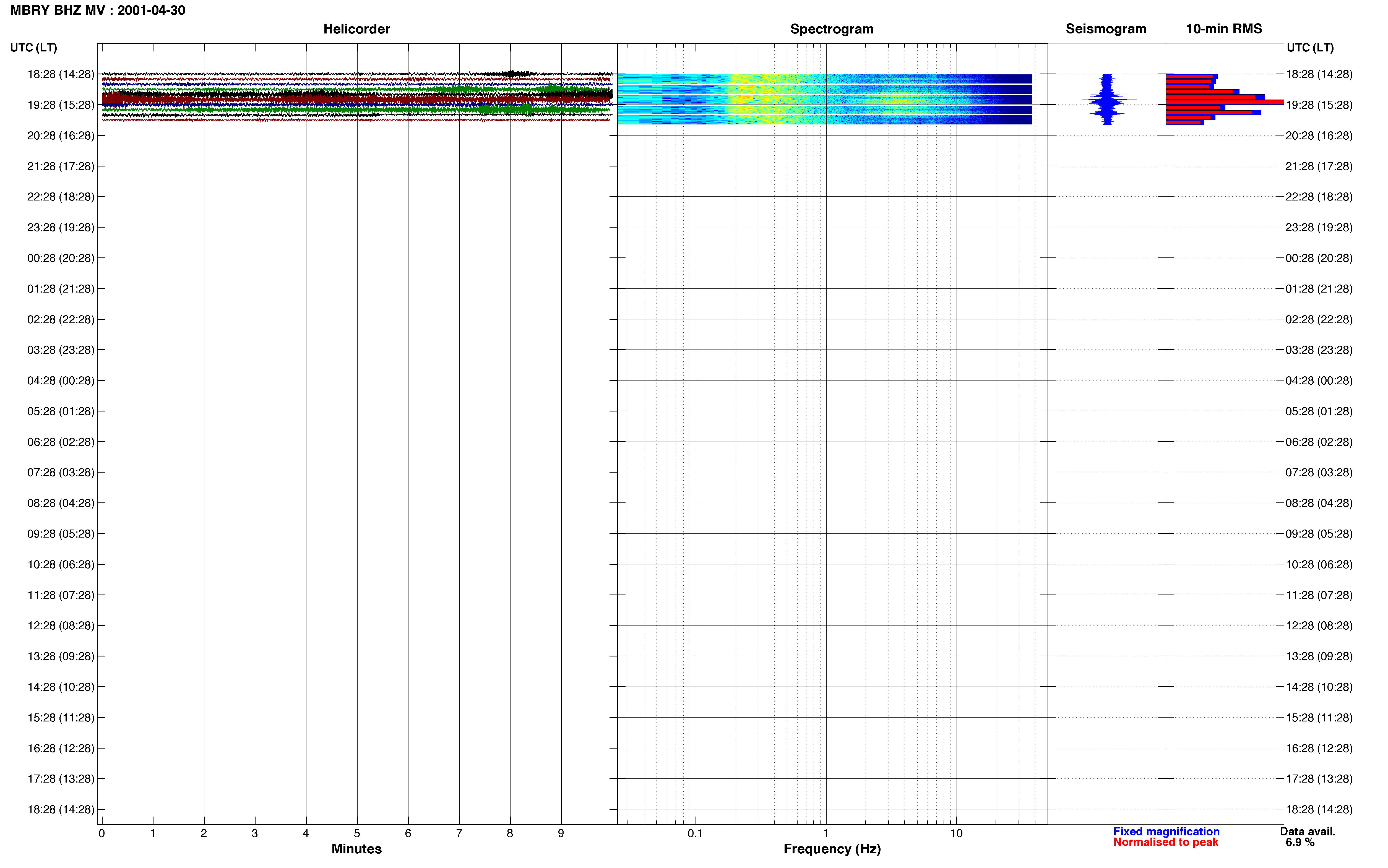Click left time label 14:28 (10:28)
1388x868 pixels.
tap(60, 687)
